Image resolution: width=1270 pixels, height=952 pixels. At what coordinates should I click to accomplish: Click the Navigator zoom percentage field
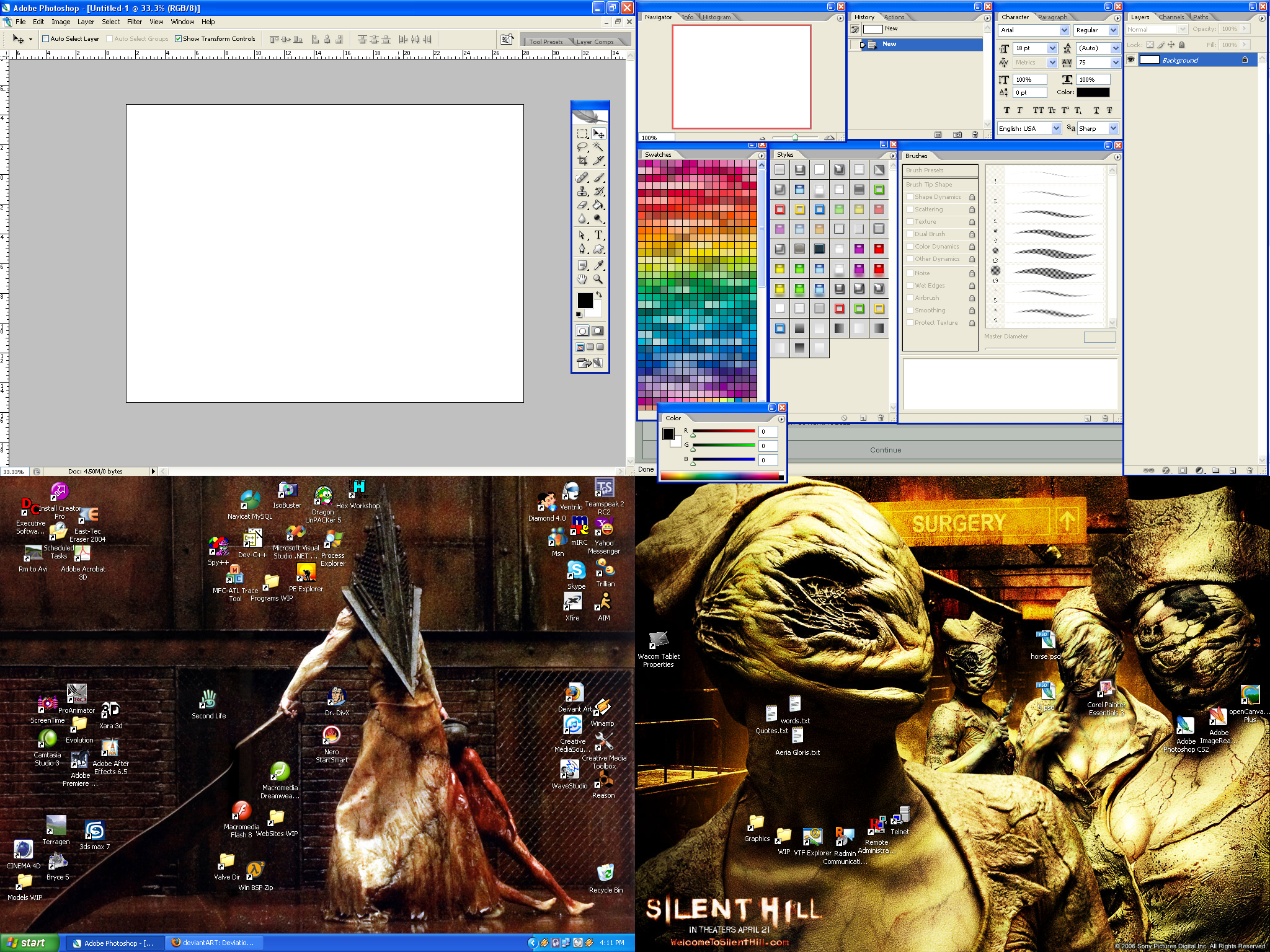657,138
